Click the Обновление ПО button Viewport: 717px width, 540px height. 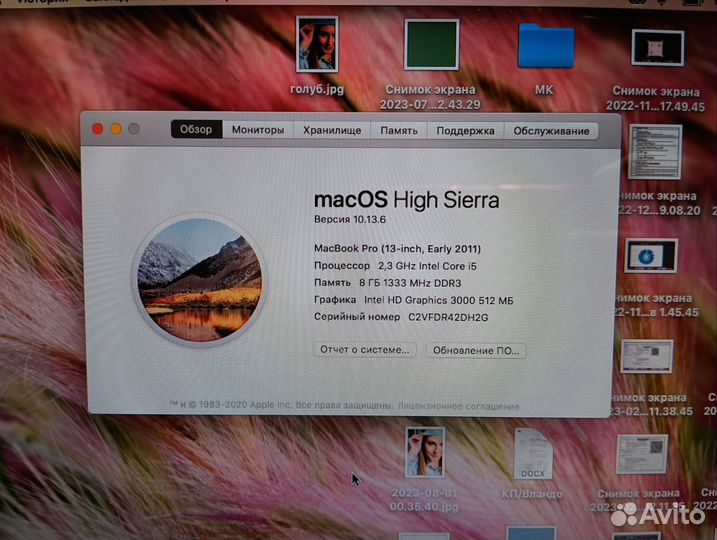click(476, 351)
